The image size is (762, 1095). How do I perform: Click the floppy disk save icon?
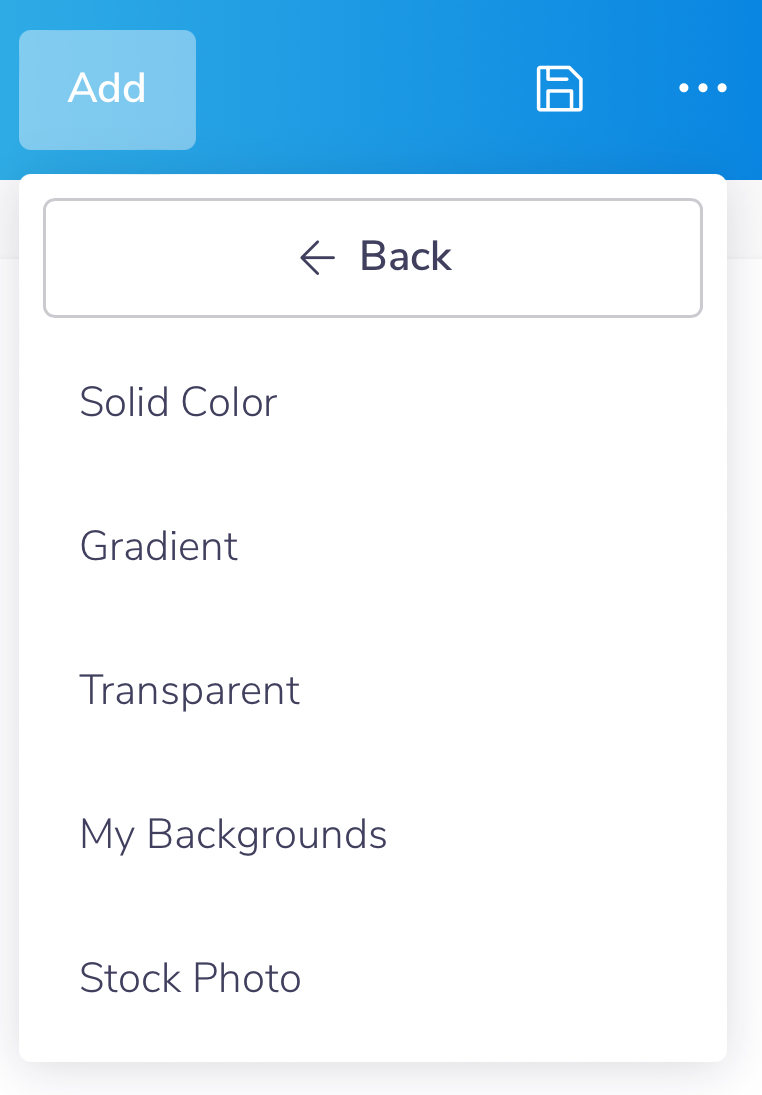point(559,89)
